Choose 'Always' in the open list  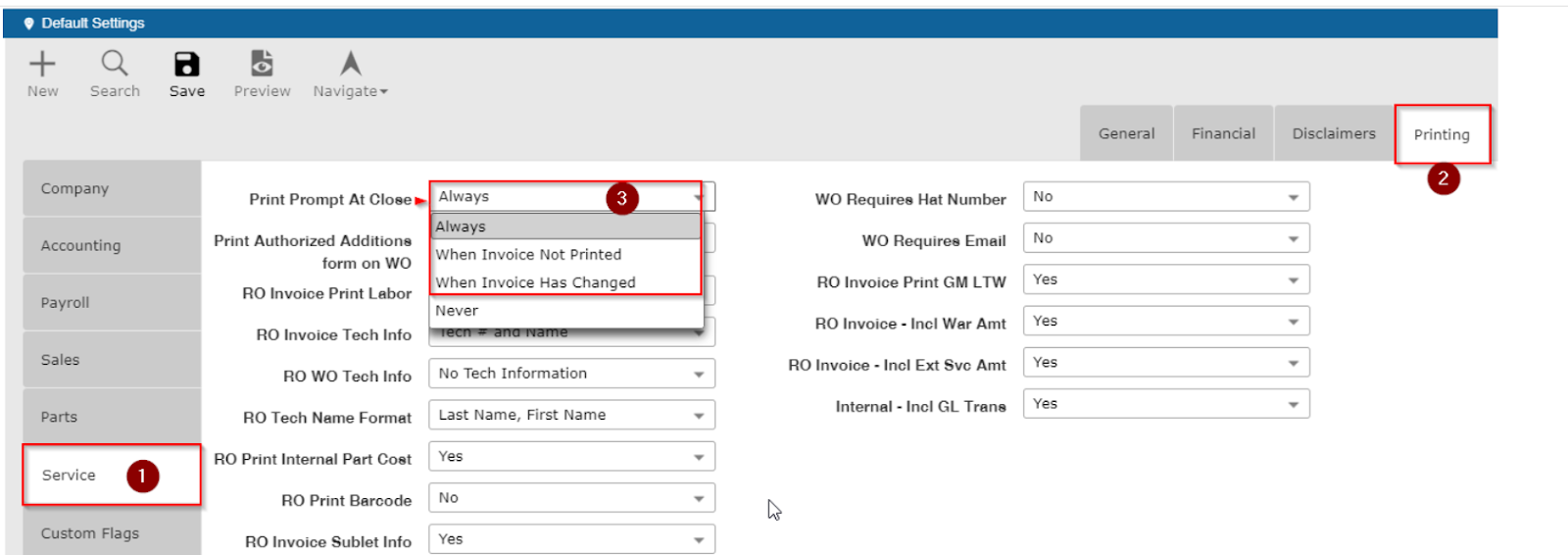pyautogui.click(x=566, y=227)
